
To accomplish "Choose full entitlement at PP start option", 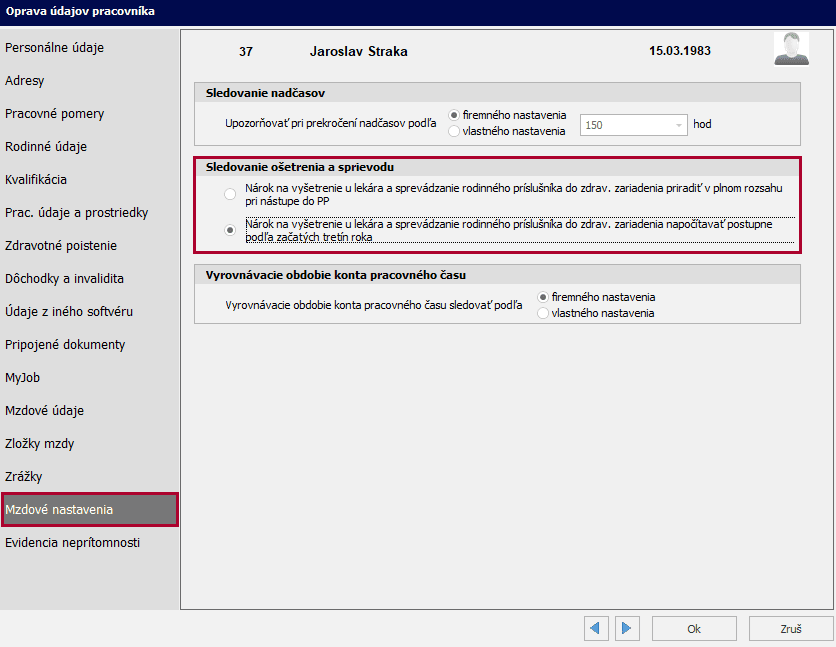I will pyautogui.click(x=231, y=194).
